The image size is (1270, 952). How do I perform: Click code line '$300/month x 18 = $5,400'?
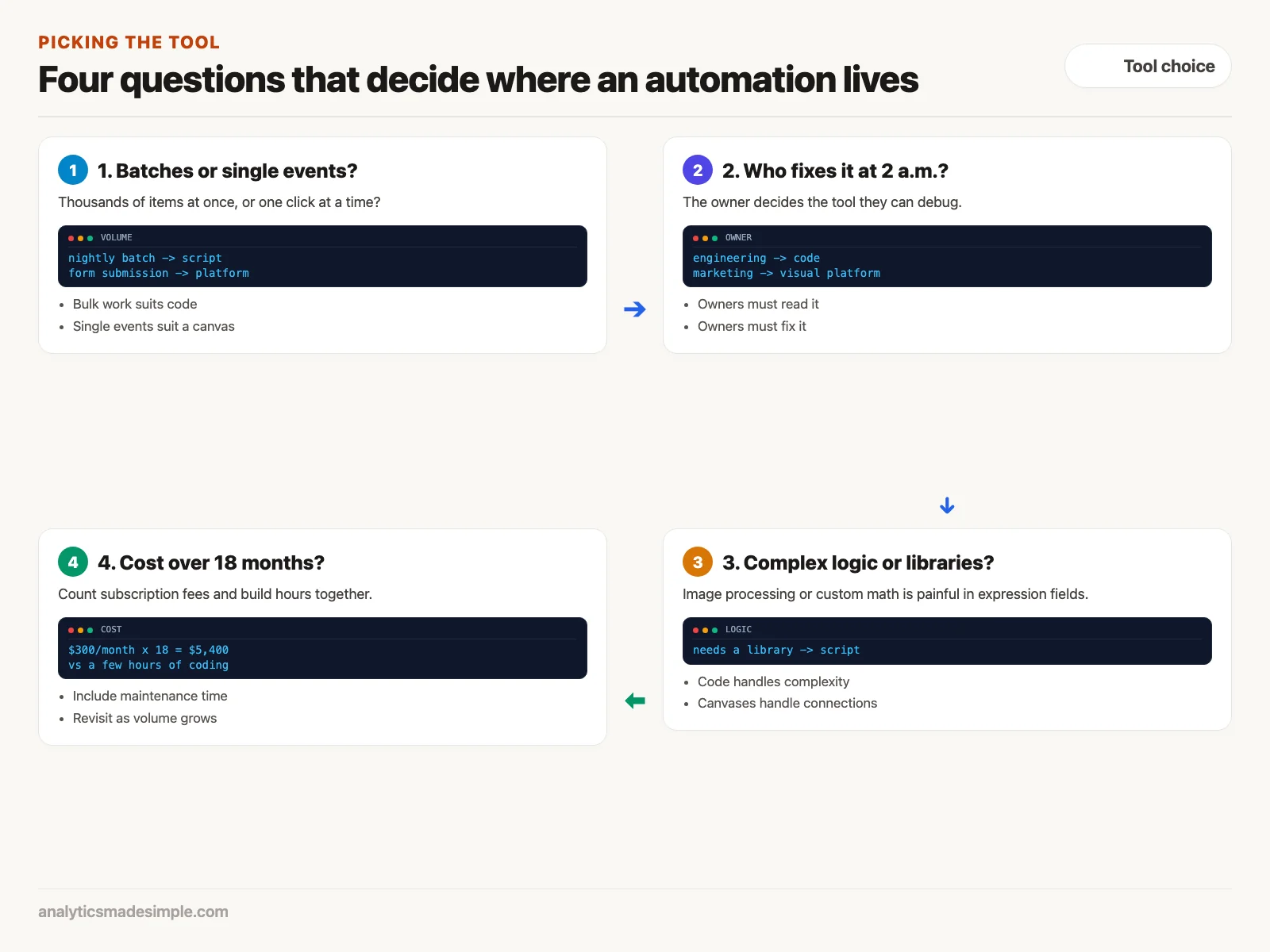point(148,650)
